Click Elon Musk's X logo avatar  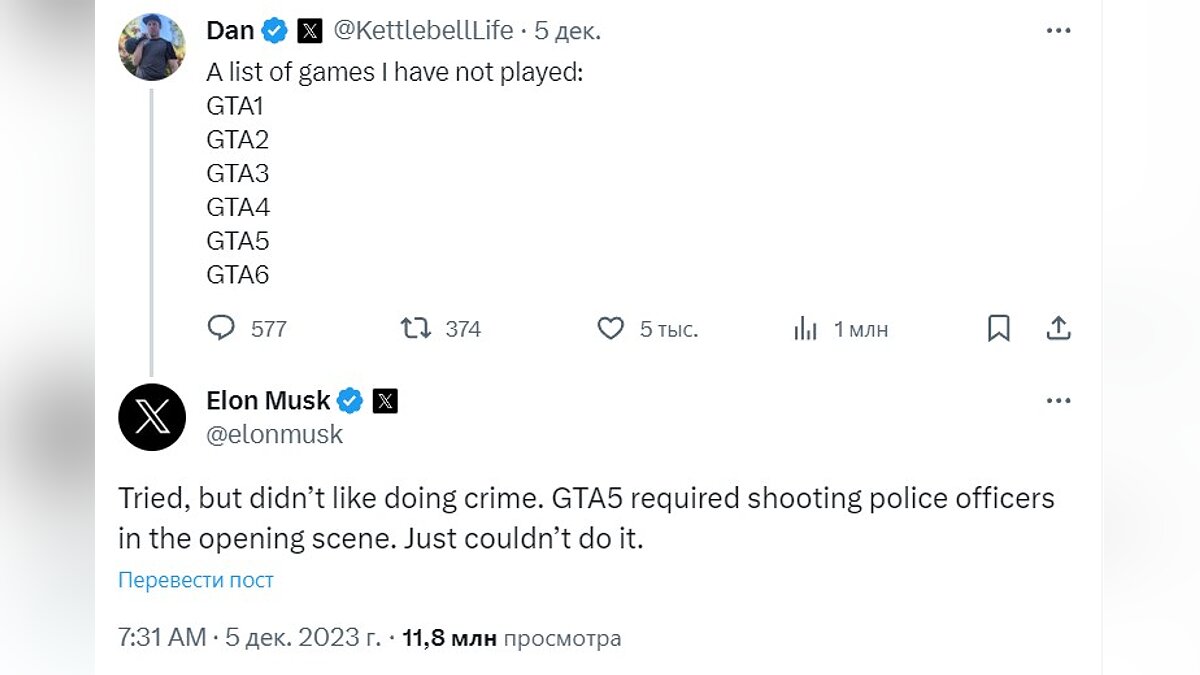click(152, 417)
